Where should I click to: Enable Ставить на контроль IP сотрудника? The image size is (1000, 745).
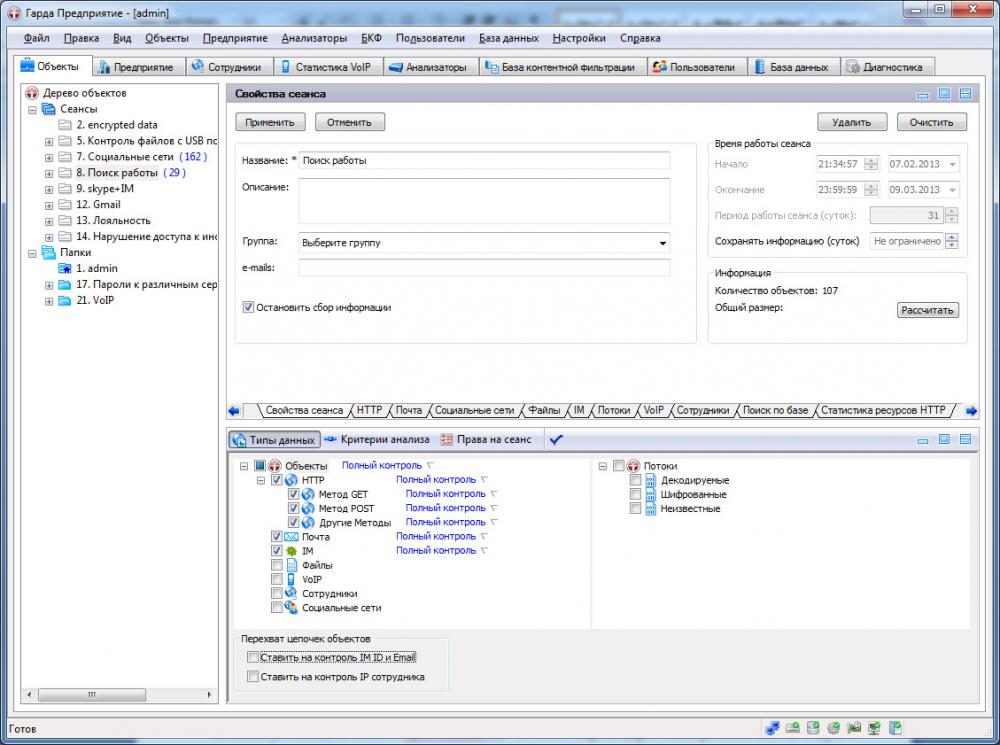[253, 677]
